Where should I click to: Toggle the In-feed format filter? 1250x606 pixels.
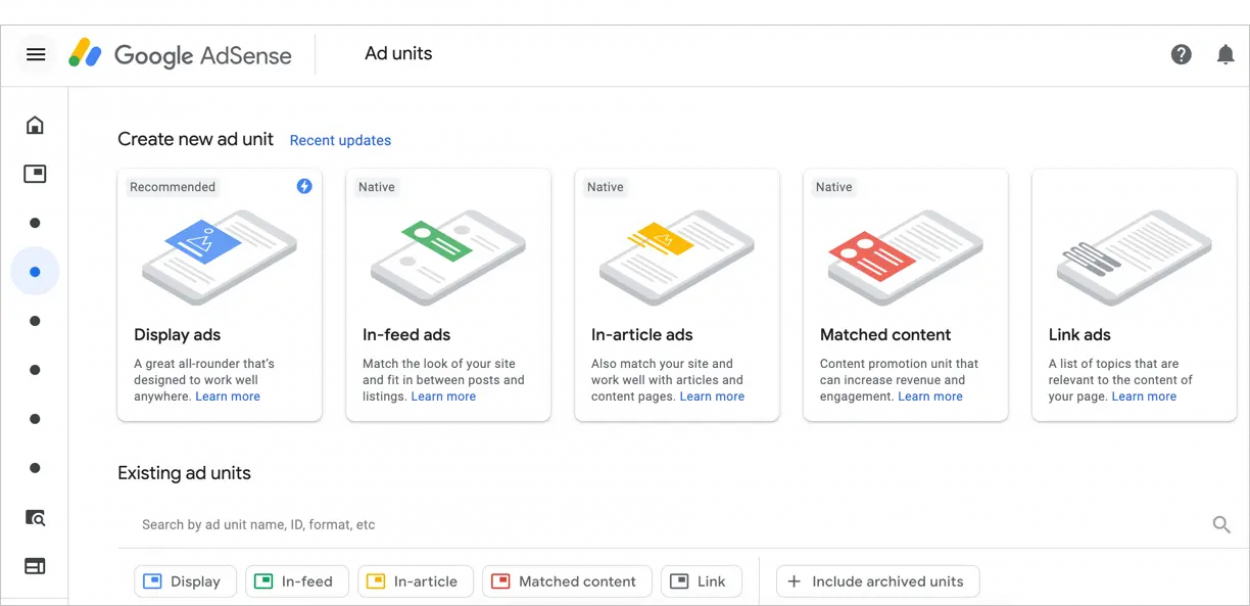(297, 581)
